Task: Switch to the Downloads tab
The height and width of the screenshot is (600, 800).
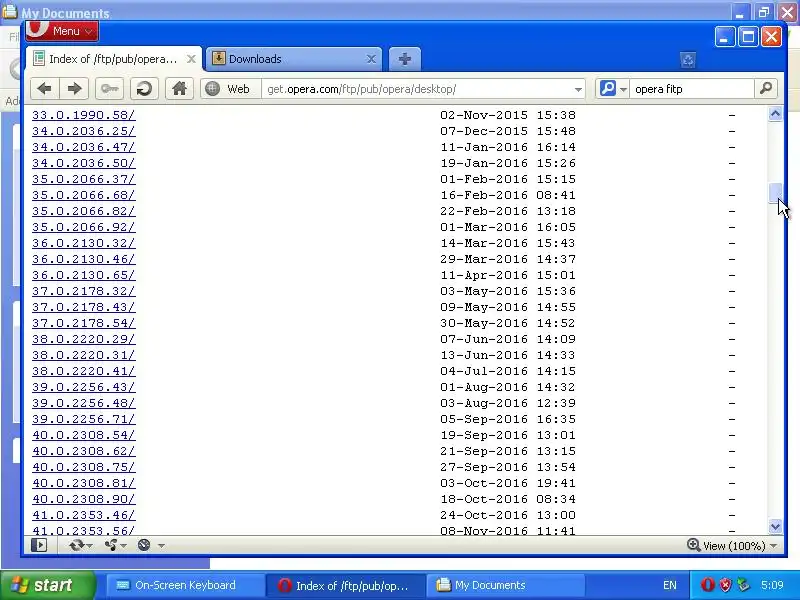Action: pos(295,59)
